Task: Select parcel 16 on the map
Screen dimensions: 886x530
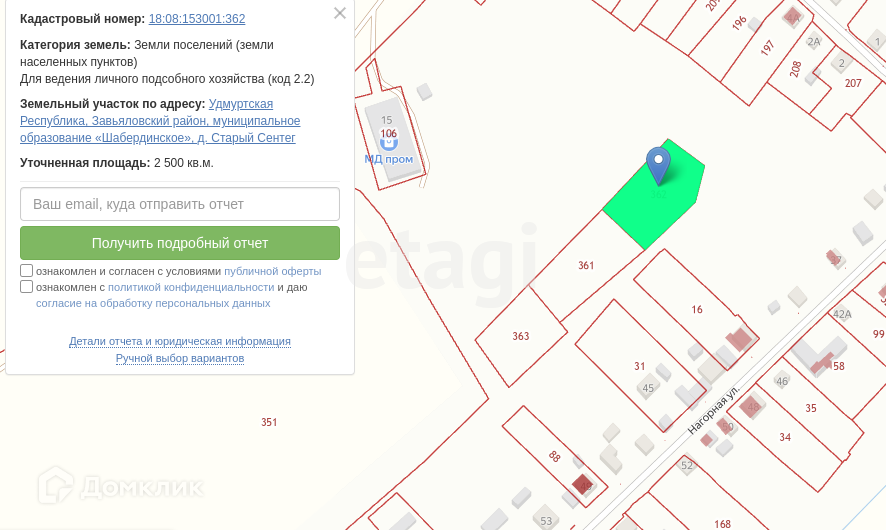Action: coord(697,310)
